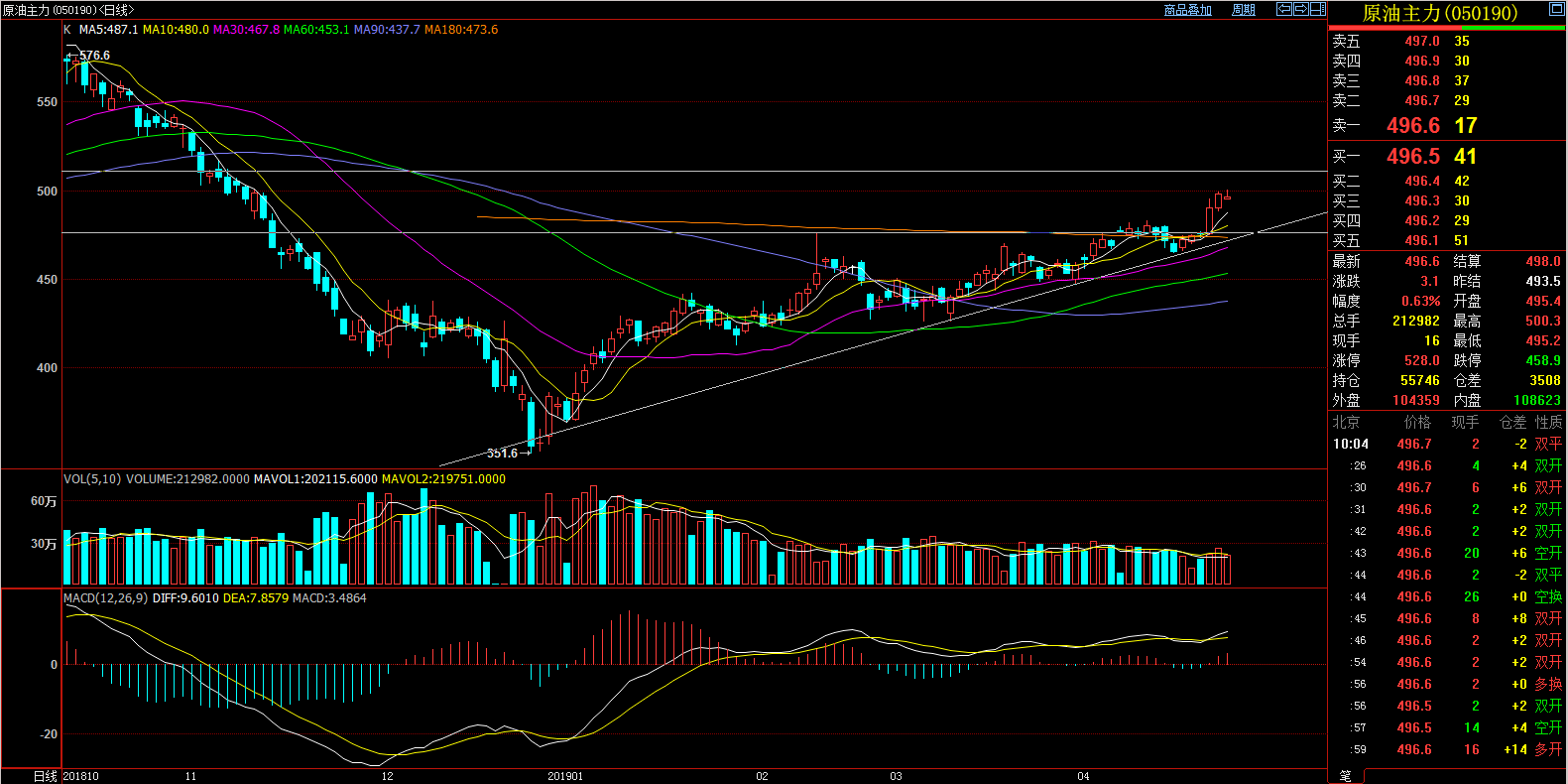Click the MA30:467.8 indicator label
The image size is (1568, 784).
coord(246,30)
